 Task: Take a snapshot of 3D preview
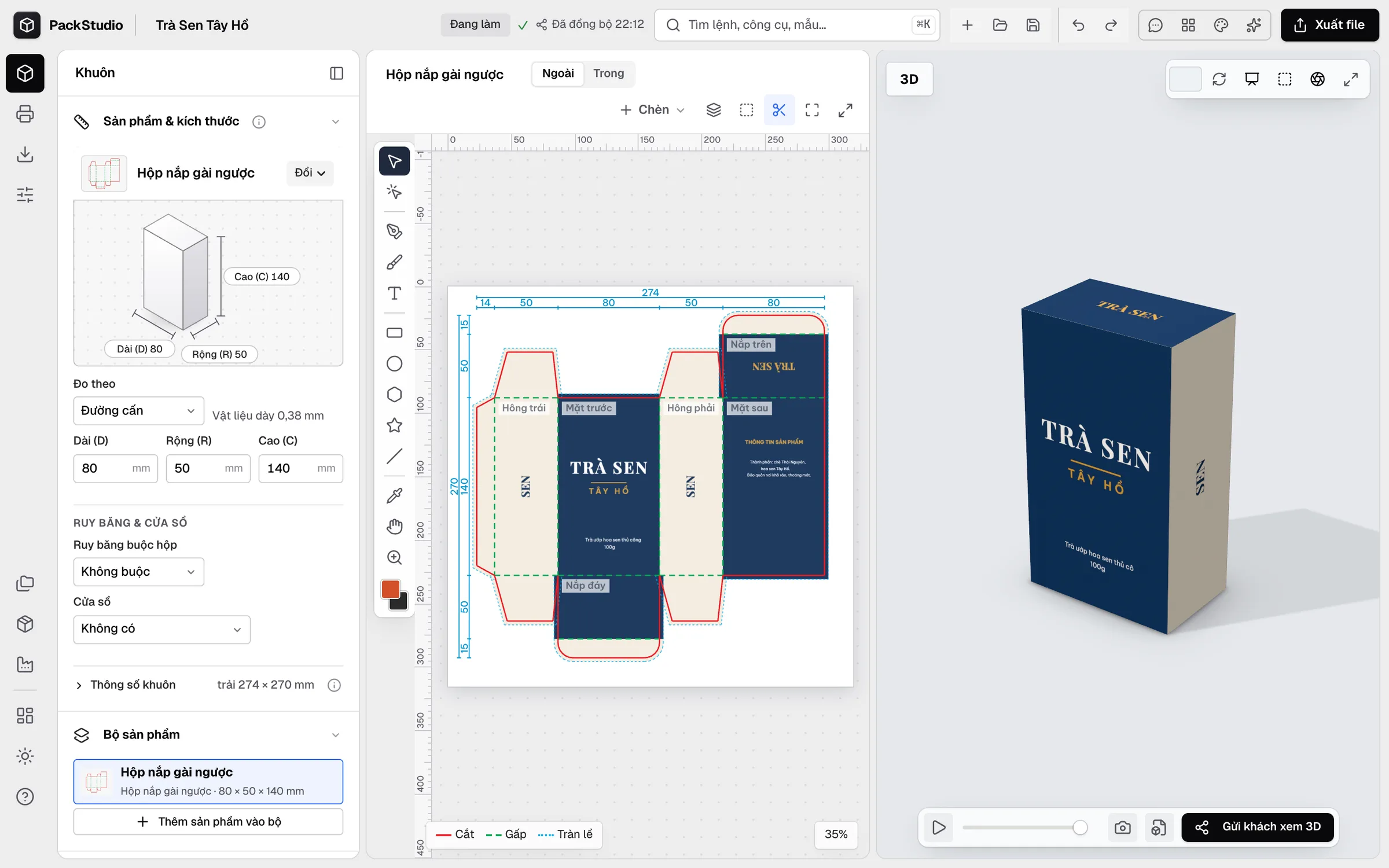(1122, 827)
